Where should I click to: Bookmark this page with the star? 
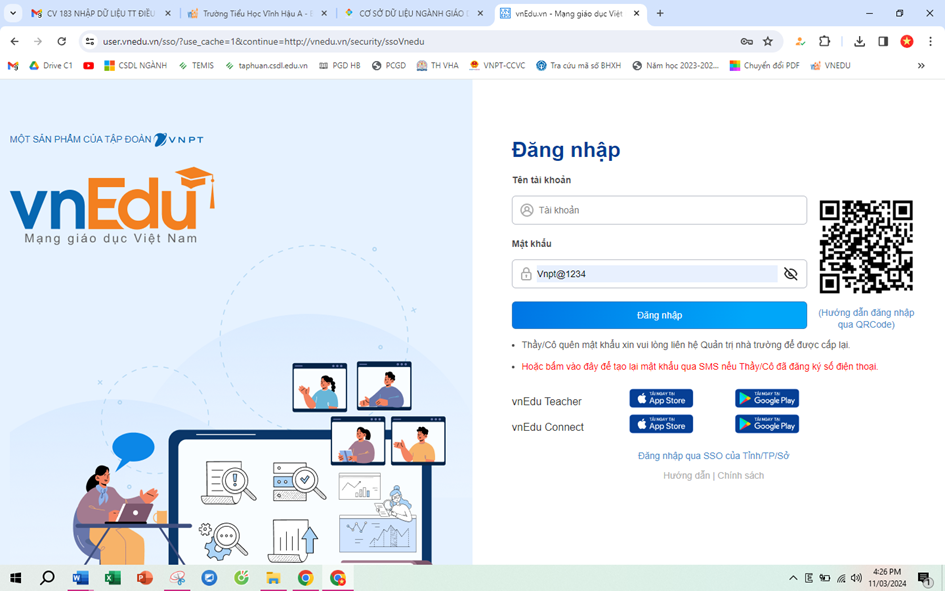768,41
